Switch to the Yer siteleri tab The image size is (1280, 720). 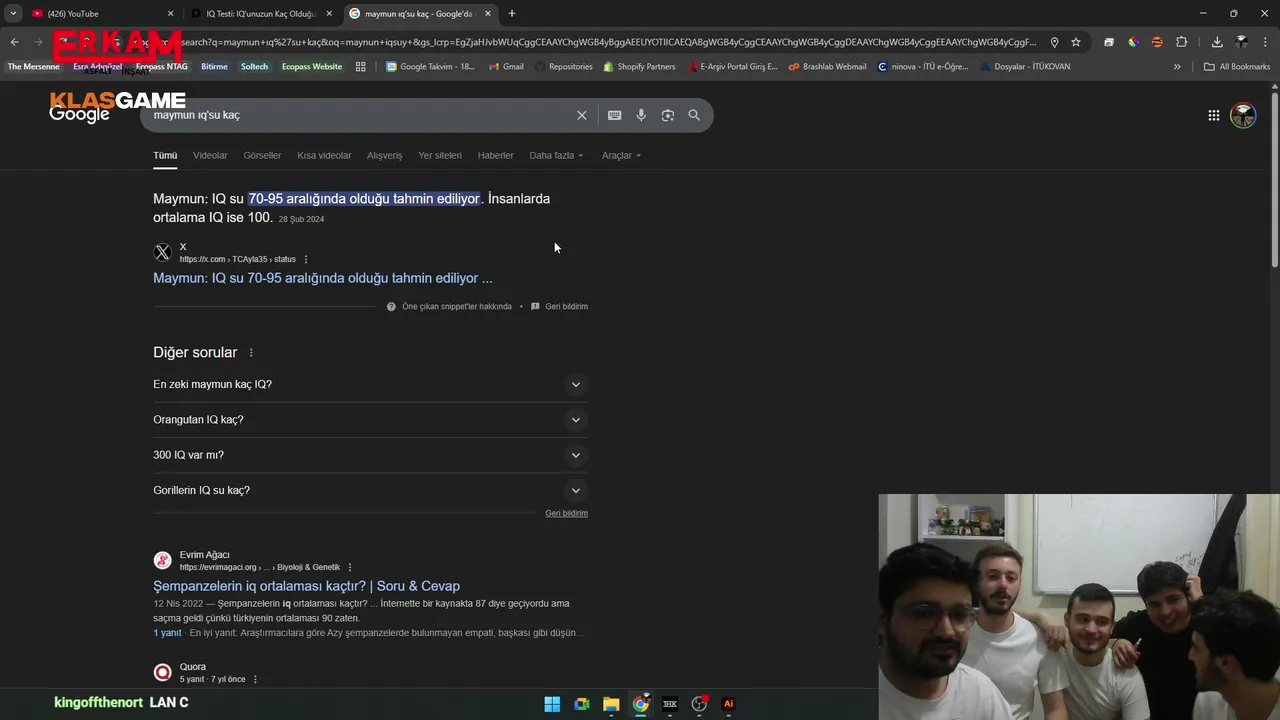440,155
